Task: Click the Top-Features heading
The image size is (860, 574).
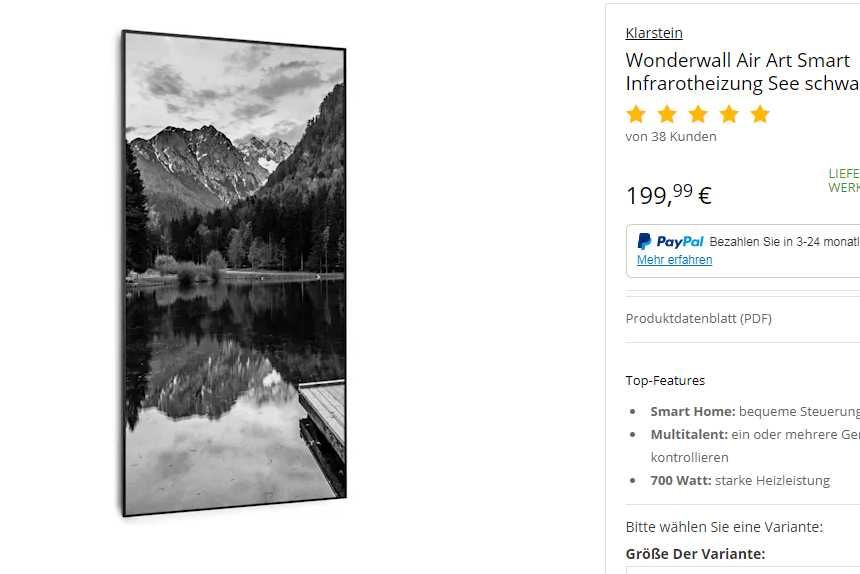Action: pyautogui.click(x=665, y=380)
